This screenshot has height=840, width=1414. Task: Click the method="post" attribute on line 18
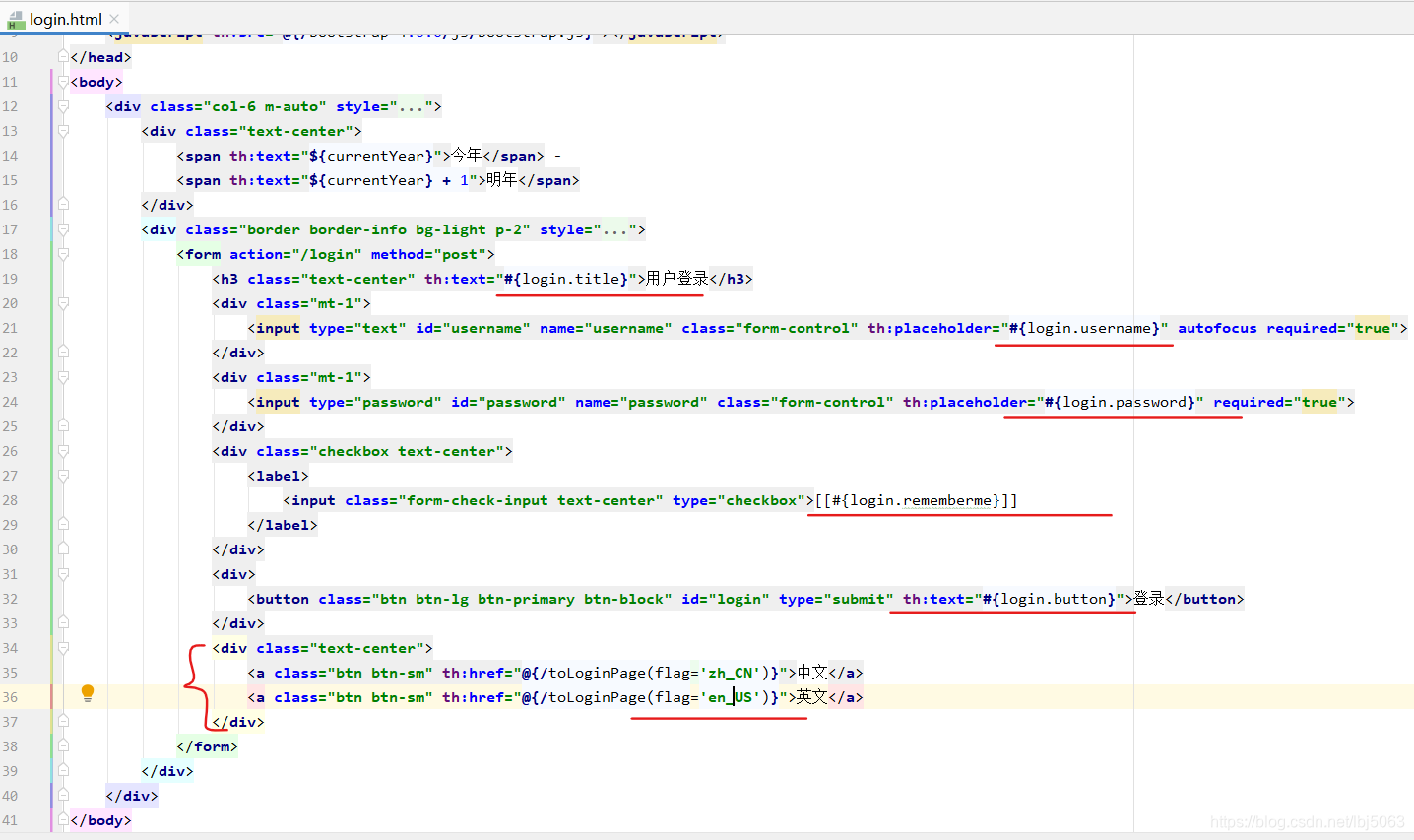pos(428,254)
